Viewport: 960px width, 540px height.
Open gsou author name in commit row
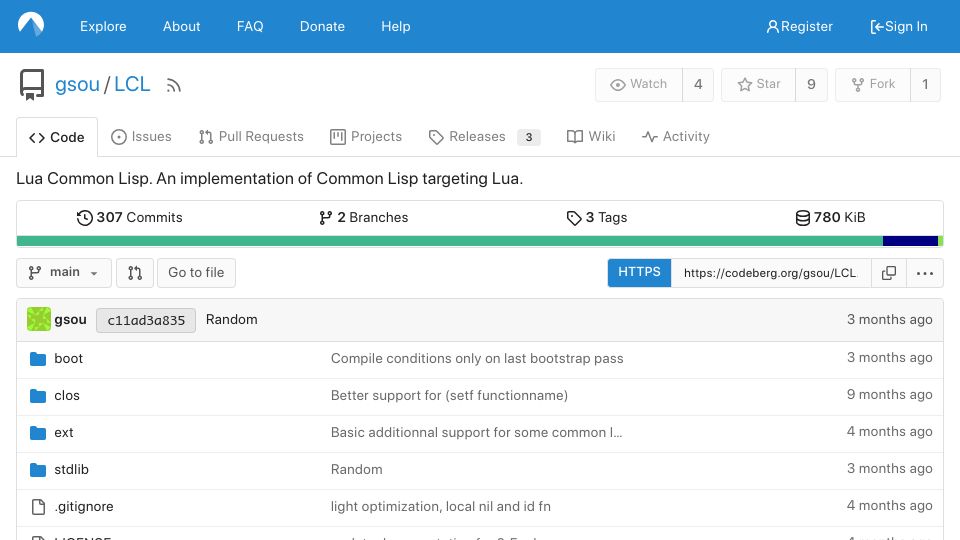tap(70, 320)
